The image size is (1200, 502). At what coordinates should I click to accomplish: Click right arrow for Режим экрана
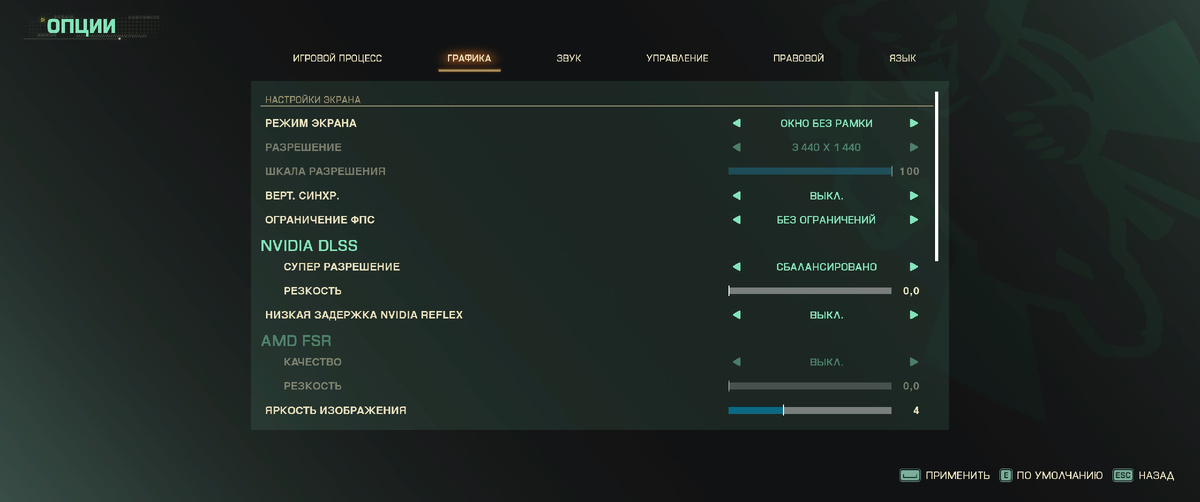click(x=914, y=124)
